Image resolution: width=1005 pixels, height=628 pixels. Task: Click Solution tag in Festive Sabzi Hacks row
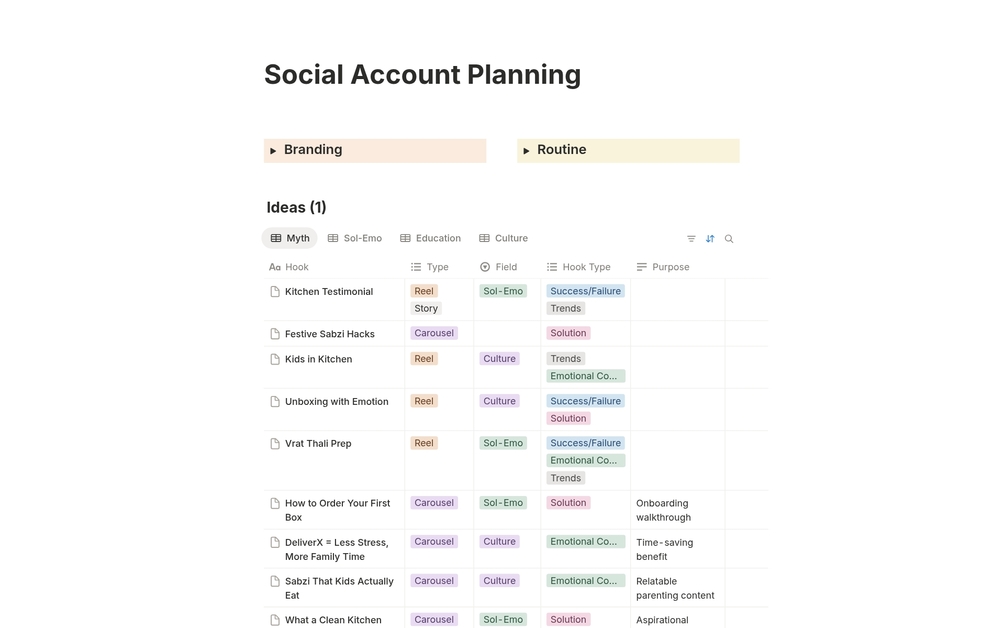point(567,333)
